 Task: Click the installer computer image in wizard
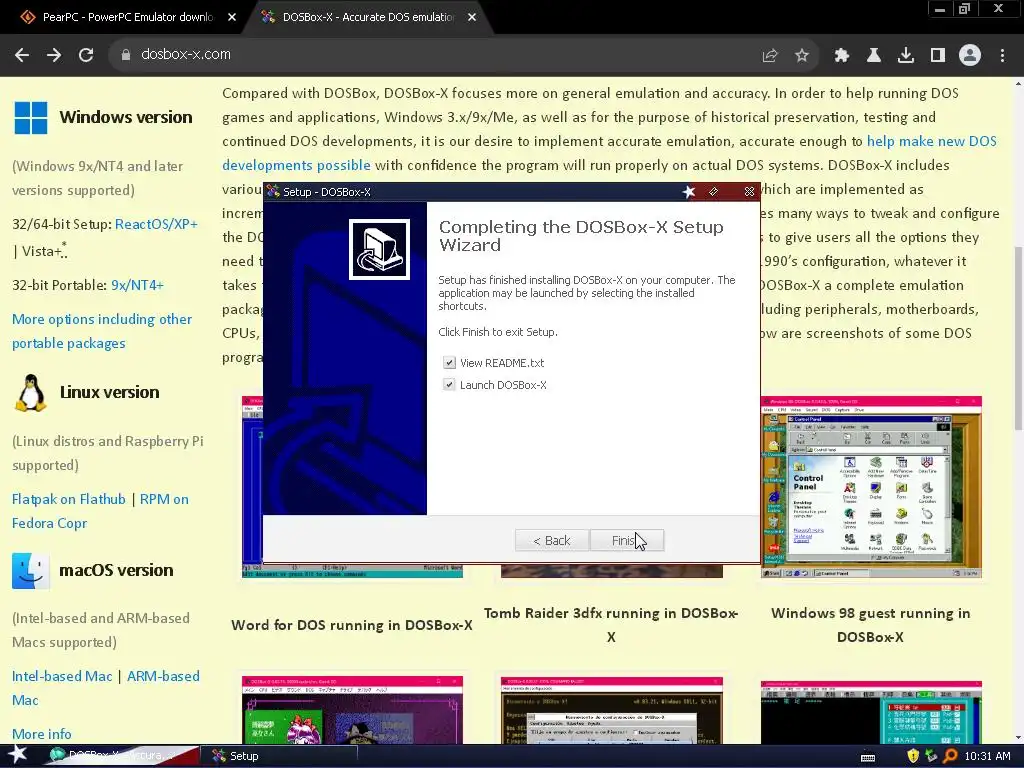click(379, 249)
